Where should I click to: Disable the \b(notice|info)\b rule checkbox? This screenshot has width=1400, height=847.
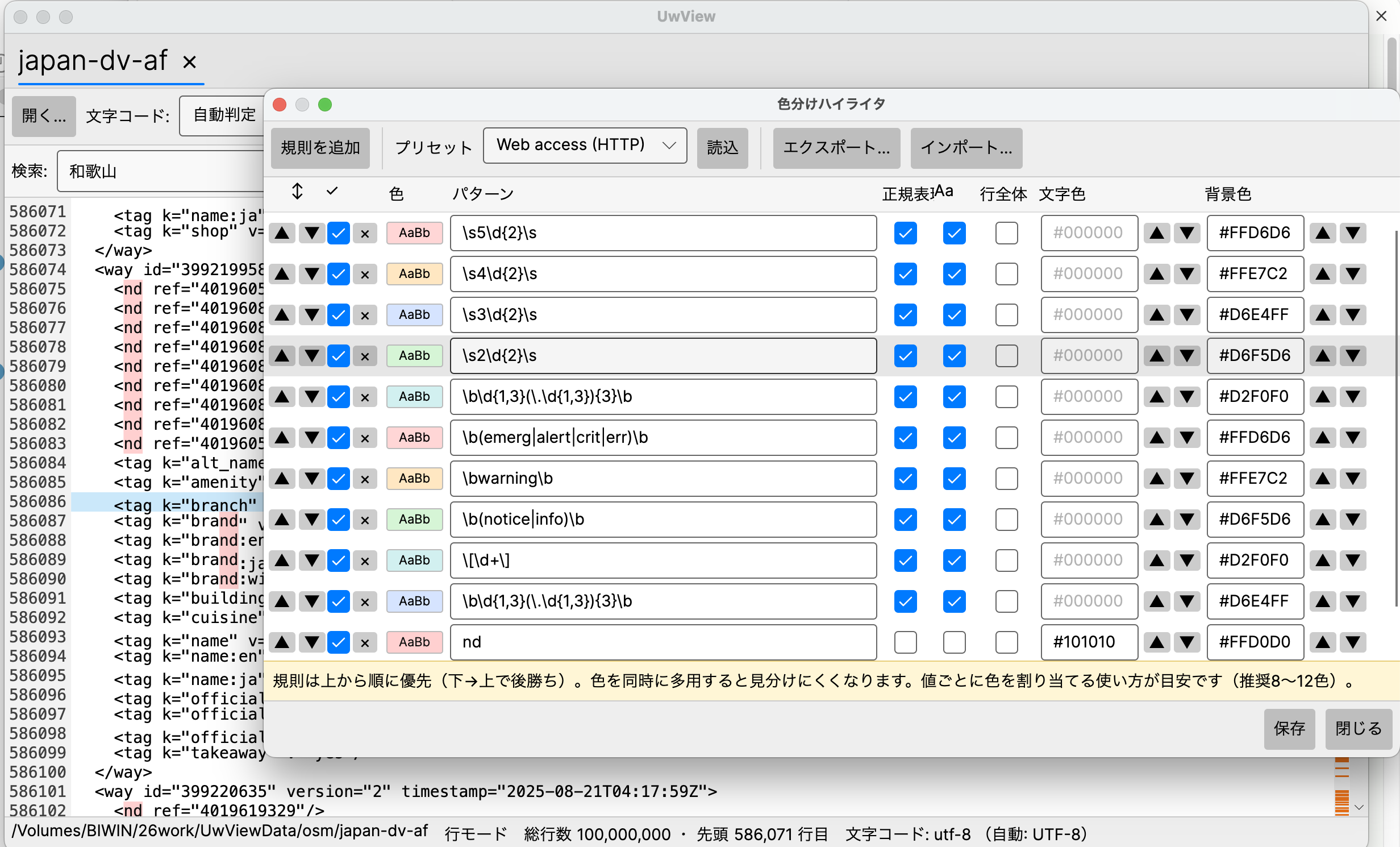[x=339, y=520]
